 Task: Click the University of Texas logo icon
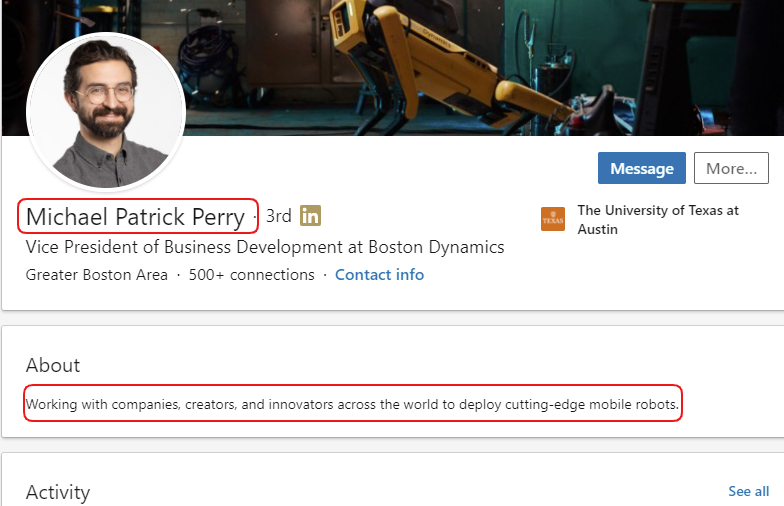553,219
